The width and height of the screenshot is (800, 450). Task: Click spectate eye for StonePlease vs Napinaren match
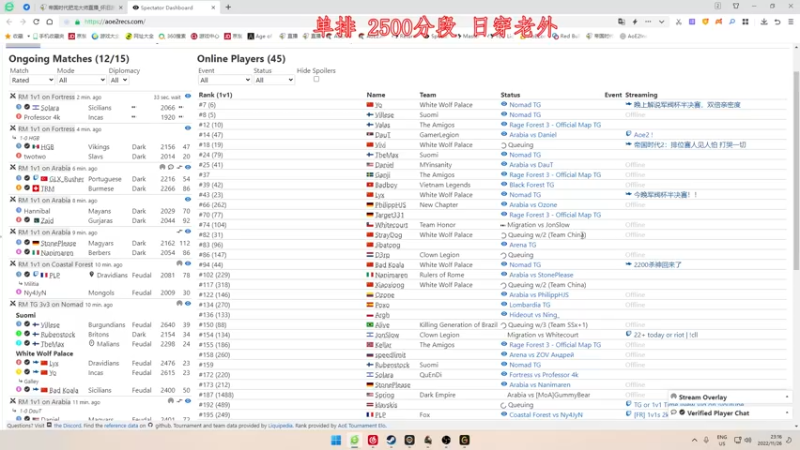[188, 232]
